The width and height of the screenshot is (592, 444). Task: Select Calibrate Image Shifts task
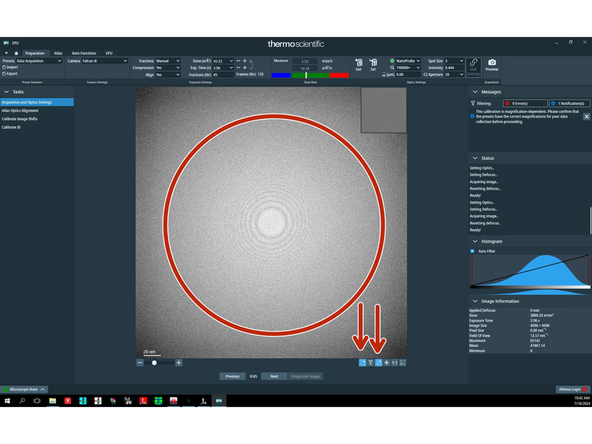pos(37,119)
